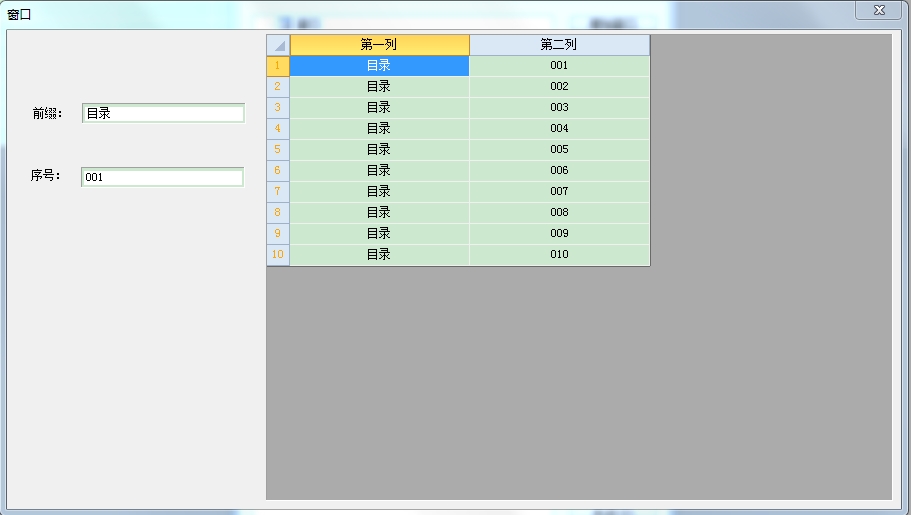Click the cell with value 007
This screenshot has height=515, width=911.
tap(559, 191)
